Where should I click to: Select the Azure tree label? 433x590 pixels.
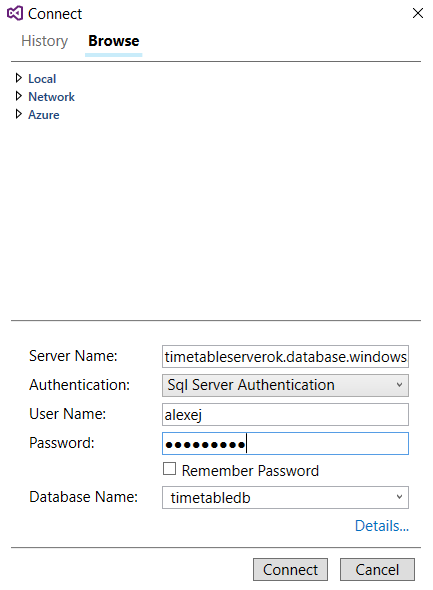pos(44,115)
